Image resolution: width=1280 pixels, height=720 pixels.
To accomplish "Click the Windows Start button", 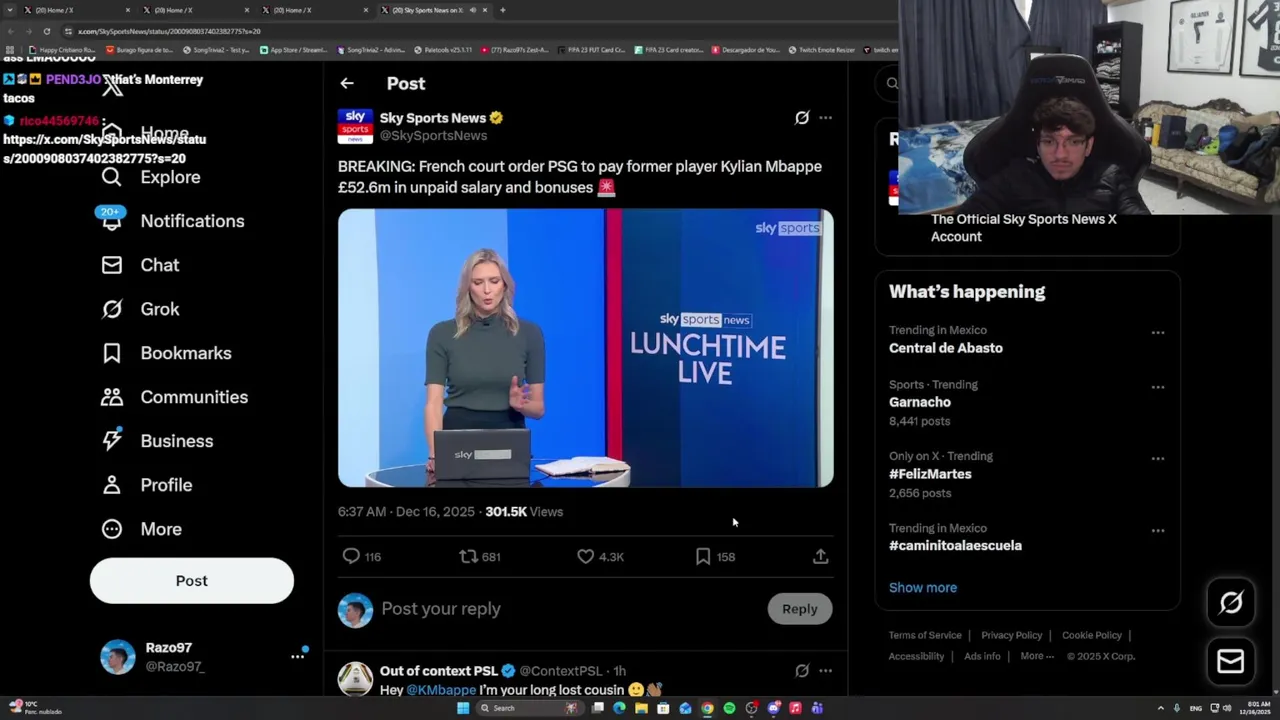I will 463,708.
